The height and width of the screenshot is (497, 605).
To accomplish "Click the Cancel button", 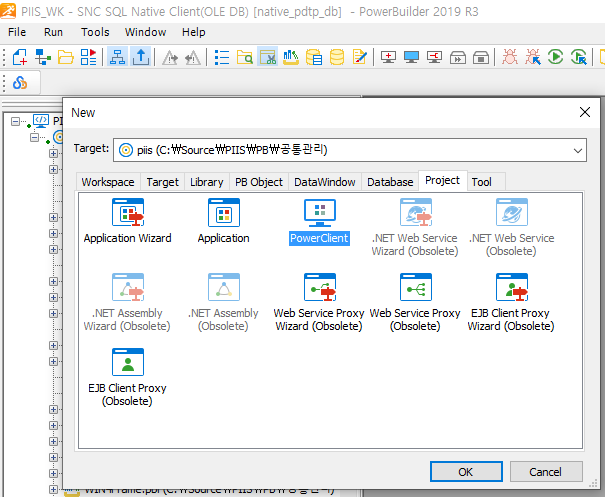I will 546,472.
